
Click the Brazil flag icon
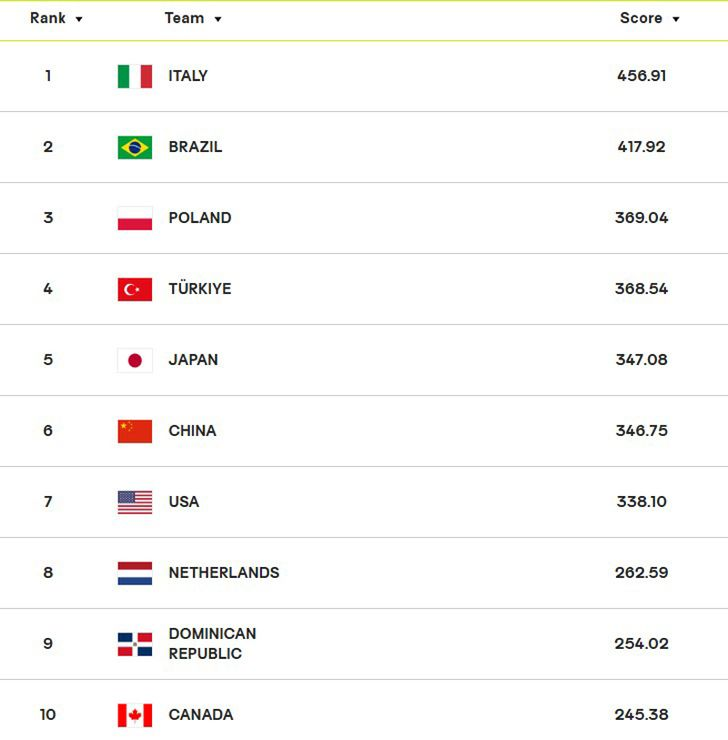[x=135, y=147]
